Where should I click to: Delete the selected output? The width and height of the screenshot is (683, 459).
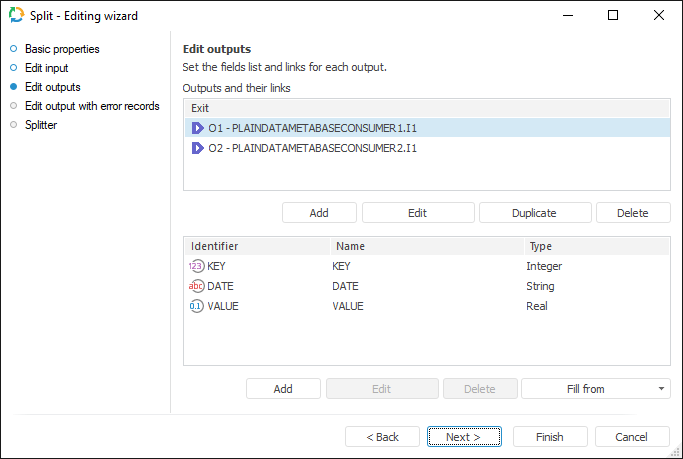pyautogui.click(x=632, y=213)
